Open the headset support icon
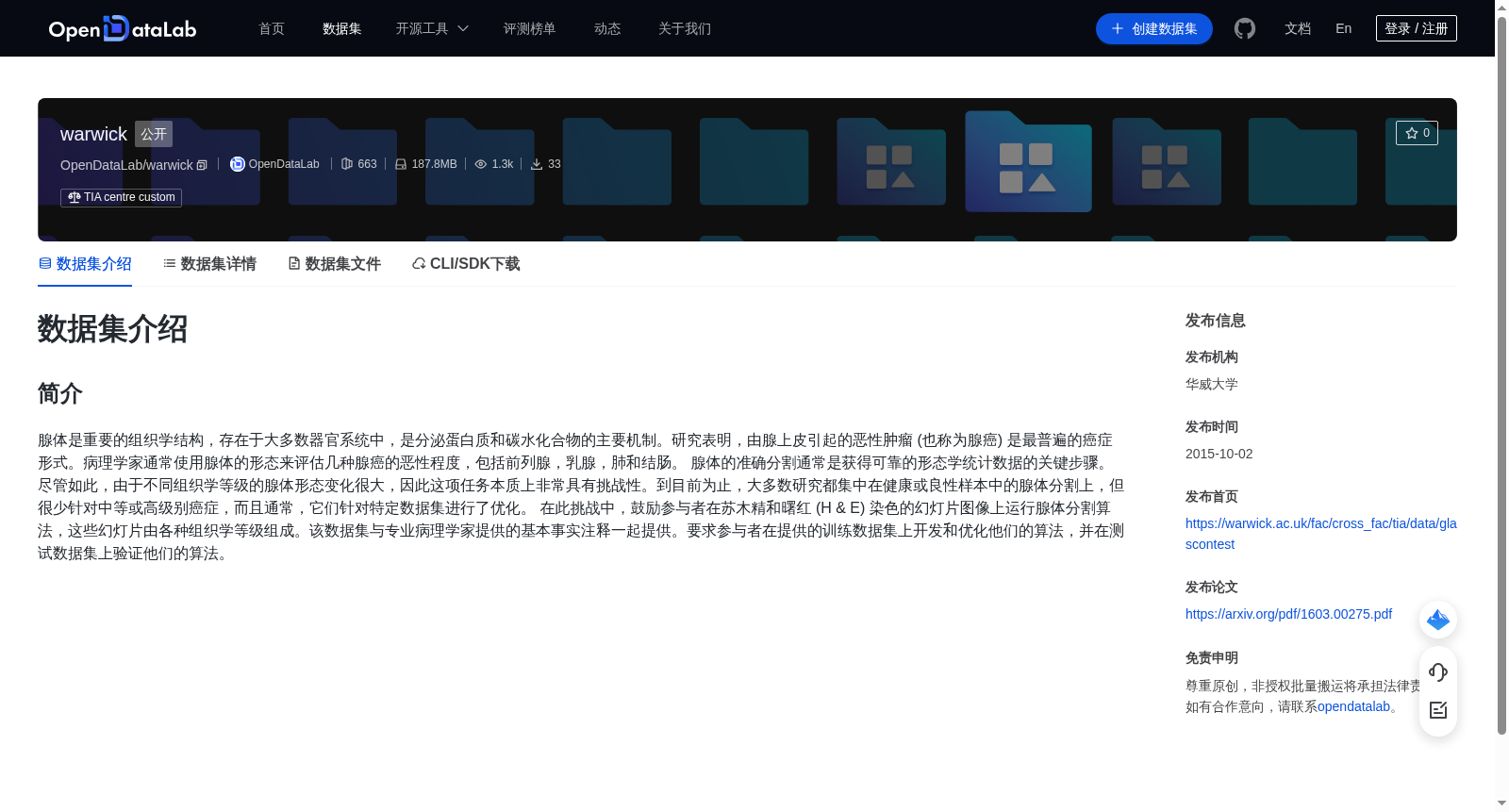Image resolution: width=1509 pixels, height=812 pixels. (x=1438, y=672)
